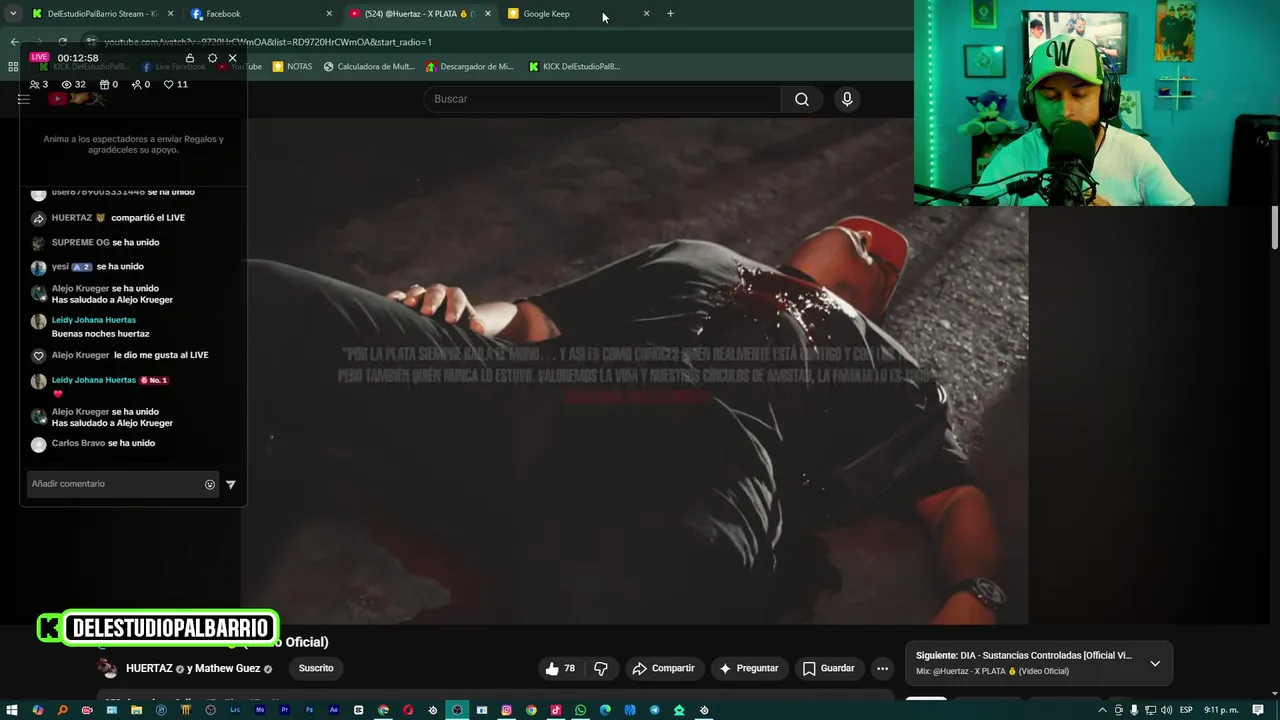Image resolution: width=1280 pixels, height=720 pixels.
Task: Like the video with 78 thumbs up
Action: (560, 668)
